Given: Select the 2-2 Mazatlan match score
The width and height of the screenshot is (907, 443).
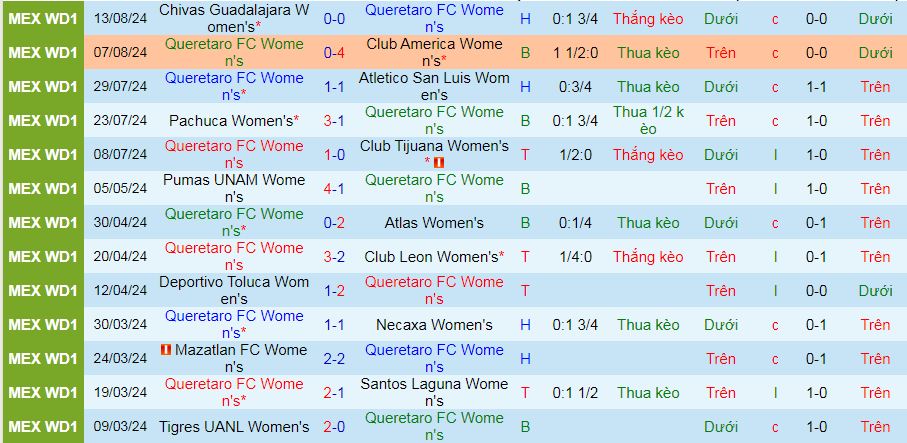Looking at the screenshot, I should pyautogui.click(x=334, y=359).
